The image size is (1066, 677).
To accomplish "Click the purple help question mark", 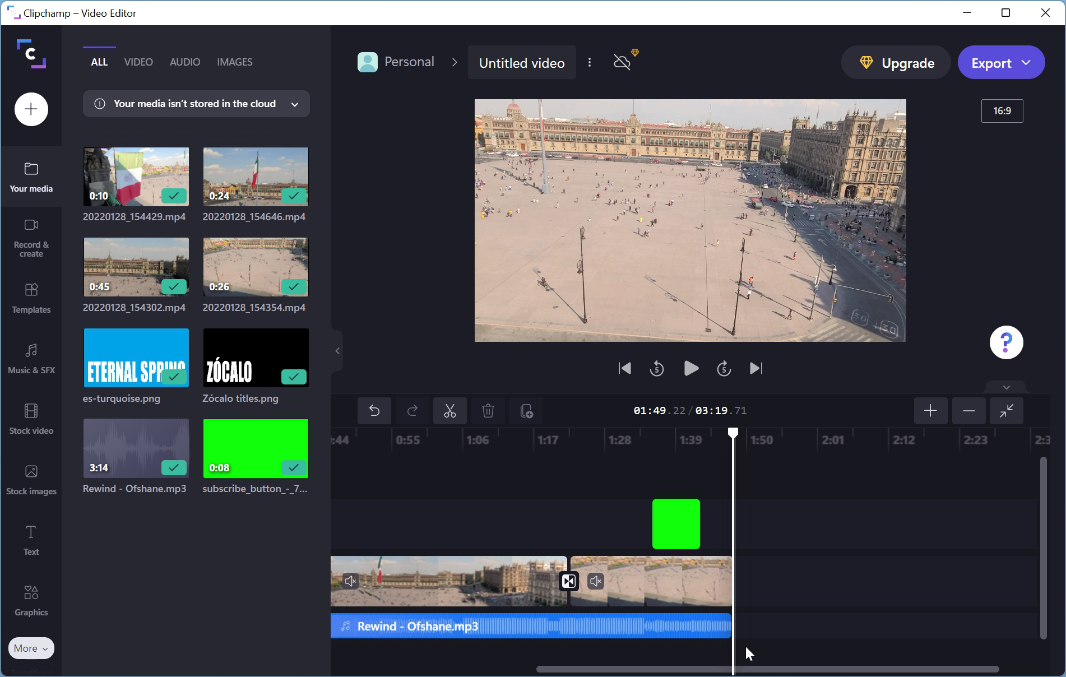I will click(x=1006, y=343).
